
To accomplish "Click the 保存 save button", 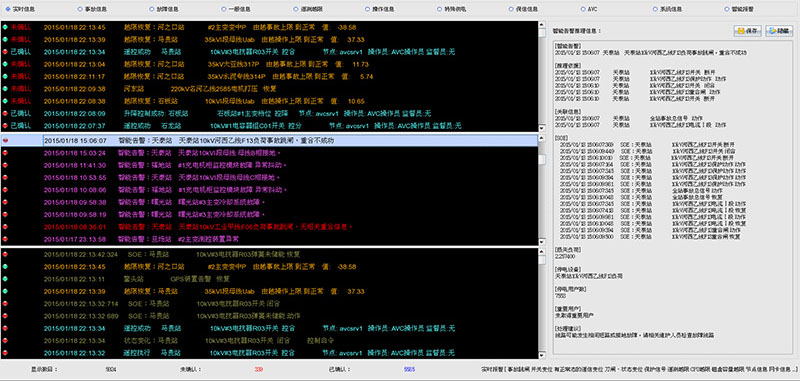I will [x=747, y=31].
